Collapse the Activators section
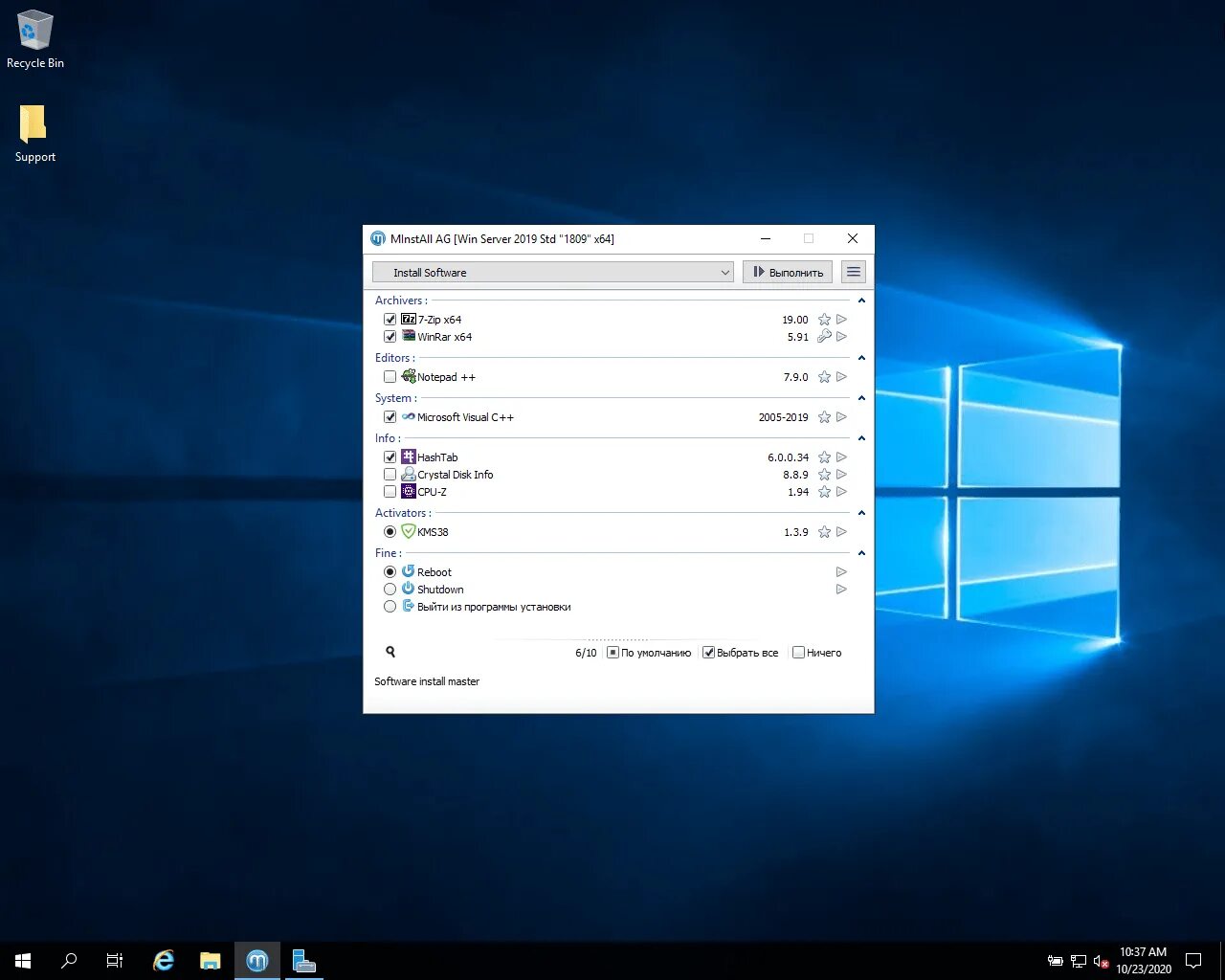 (x=861, y=513)
